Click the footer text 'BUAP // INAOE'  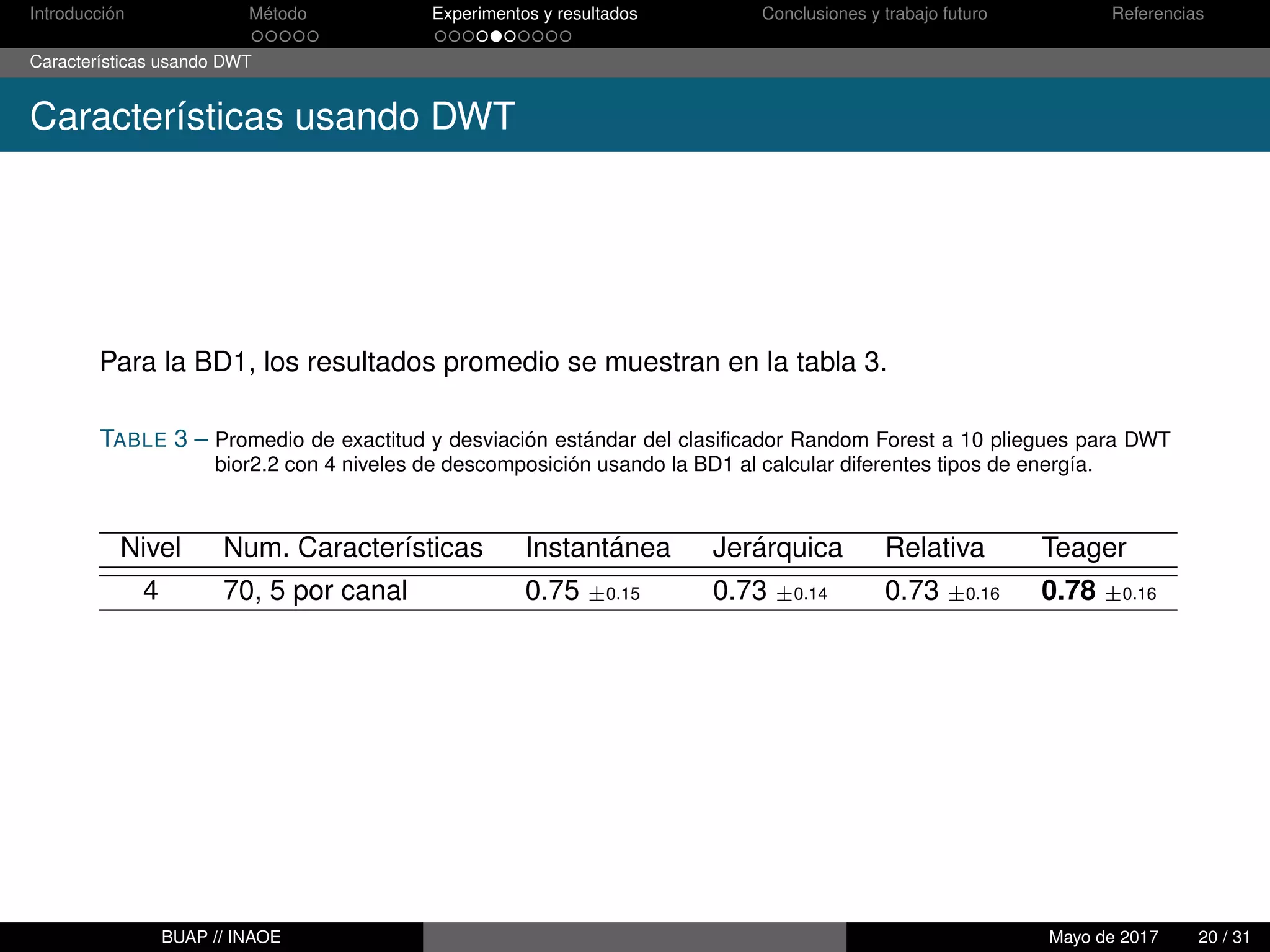click(221, 937)
